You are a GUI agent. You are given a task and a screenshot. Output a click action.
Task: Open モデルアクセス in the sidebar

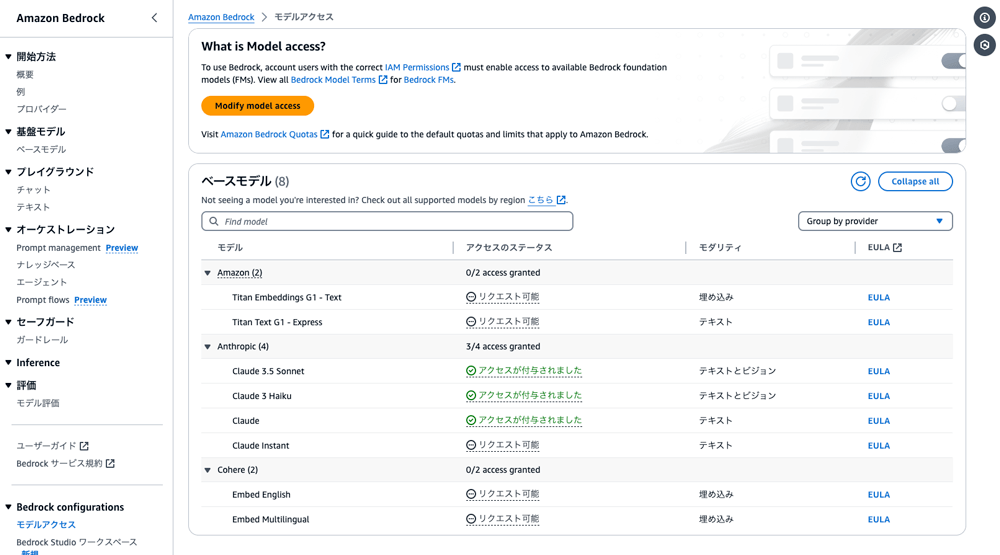coord(46,524)
